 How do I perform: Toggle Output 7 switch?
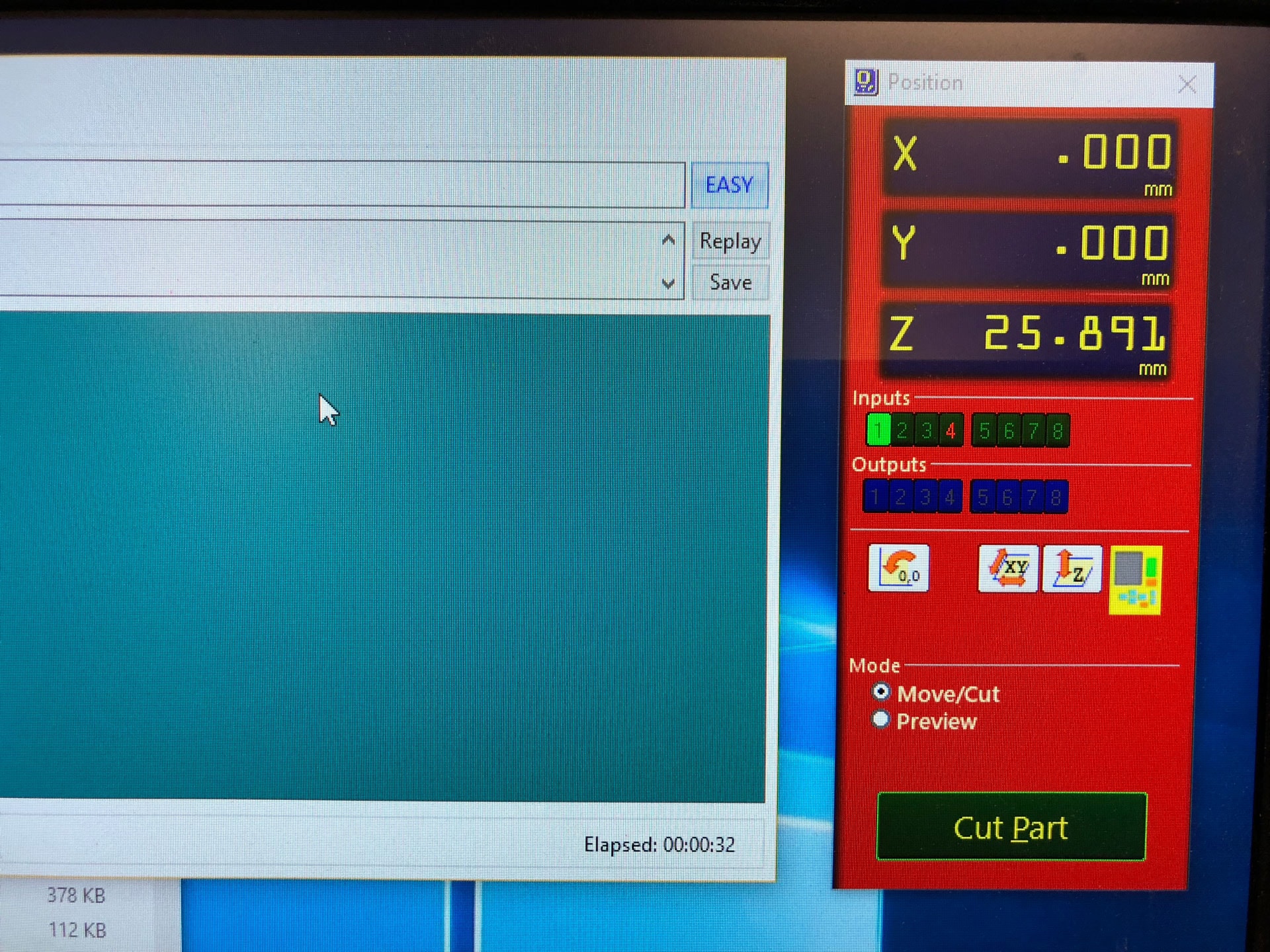click(x=1031, y=497)
